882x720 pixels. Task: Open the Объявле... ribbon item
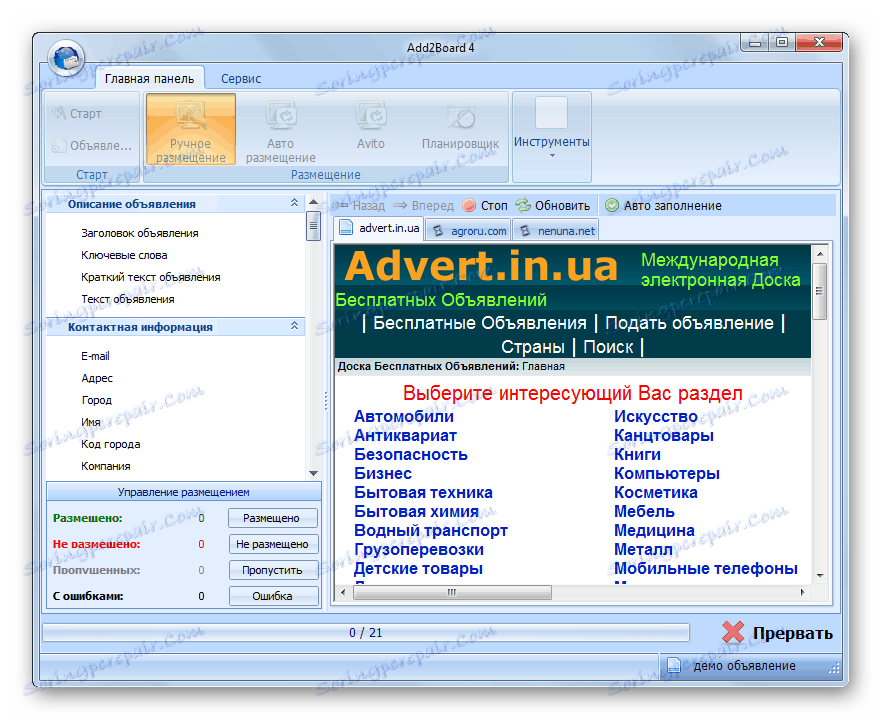coord(92,146)
